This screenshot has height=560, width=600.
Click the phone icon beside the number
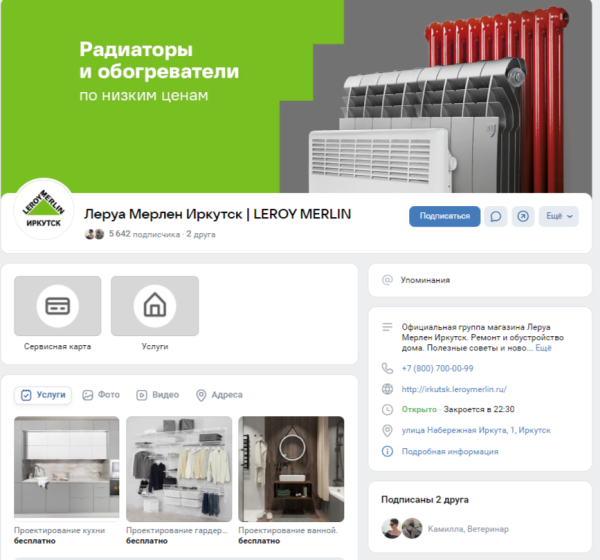(387, 368)
